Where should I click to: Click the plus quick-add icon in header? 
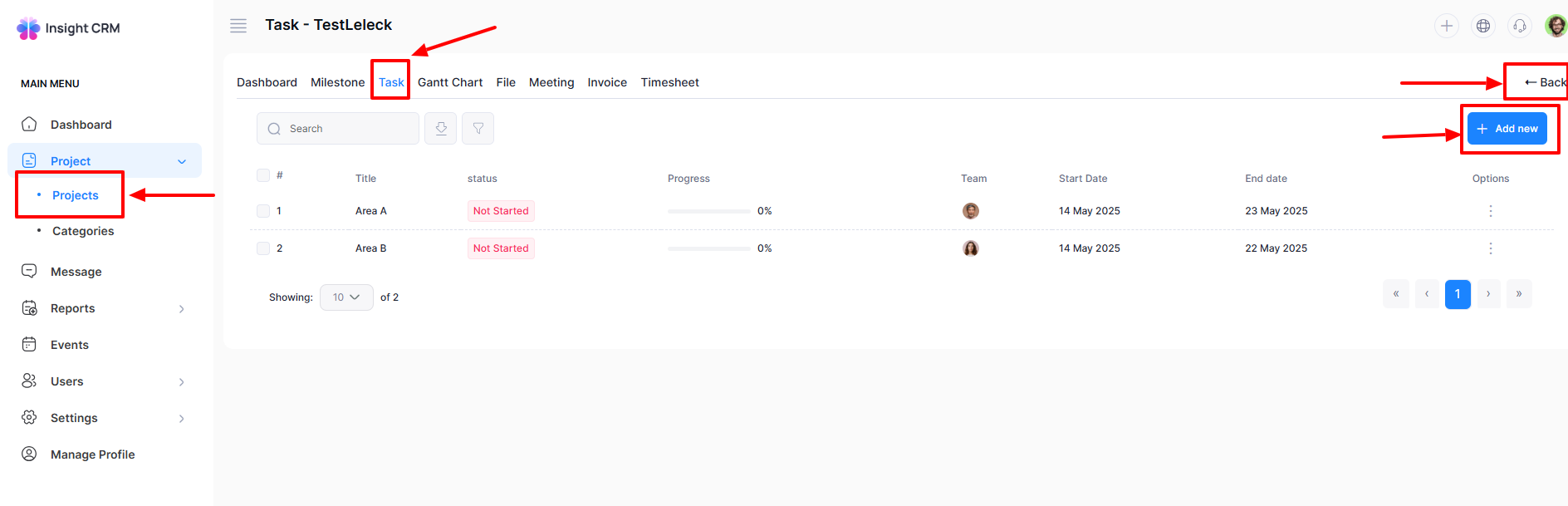point(1446,26)
